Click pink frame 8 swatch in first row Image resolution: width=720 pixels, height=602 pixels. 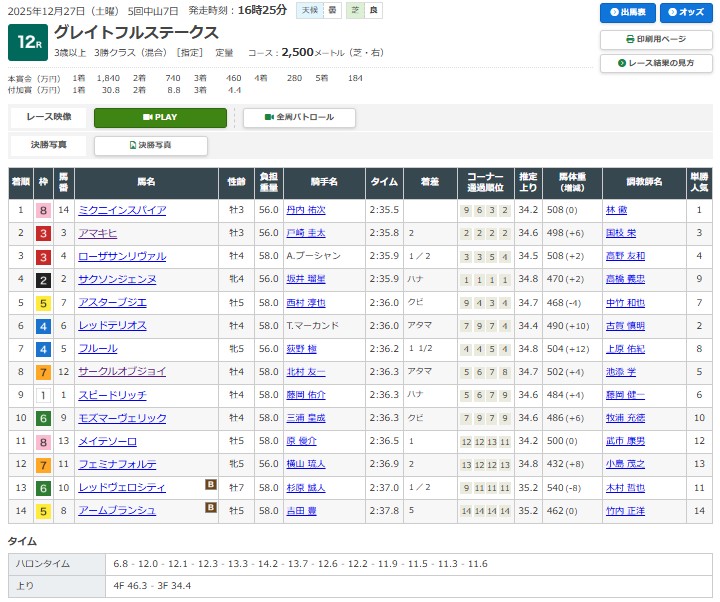tap(43, 211)
